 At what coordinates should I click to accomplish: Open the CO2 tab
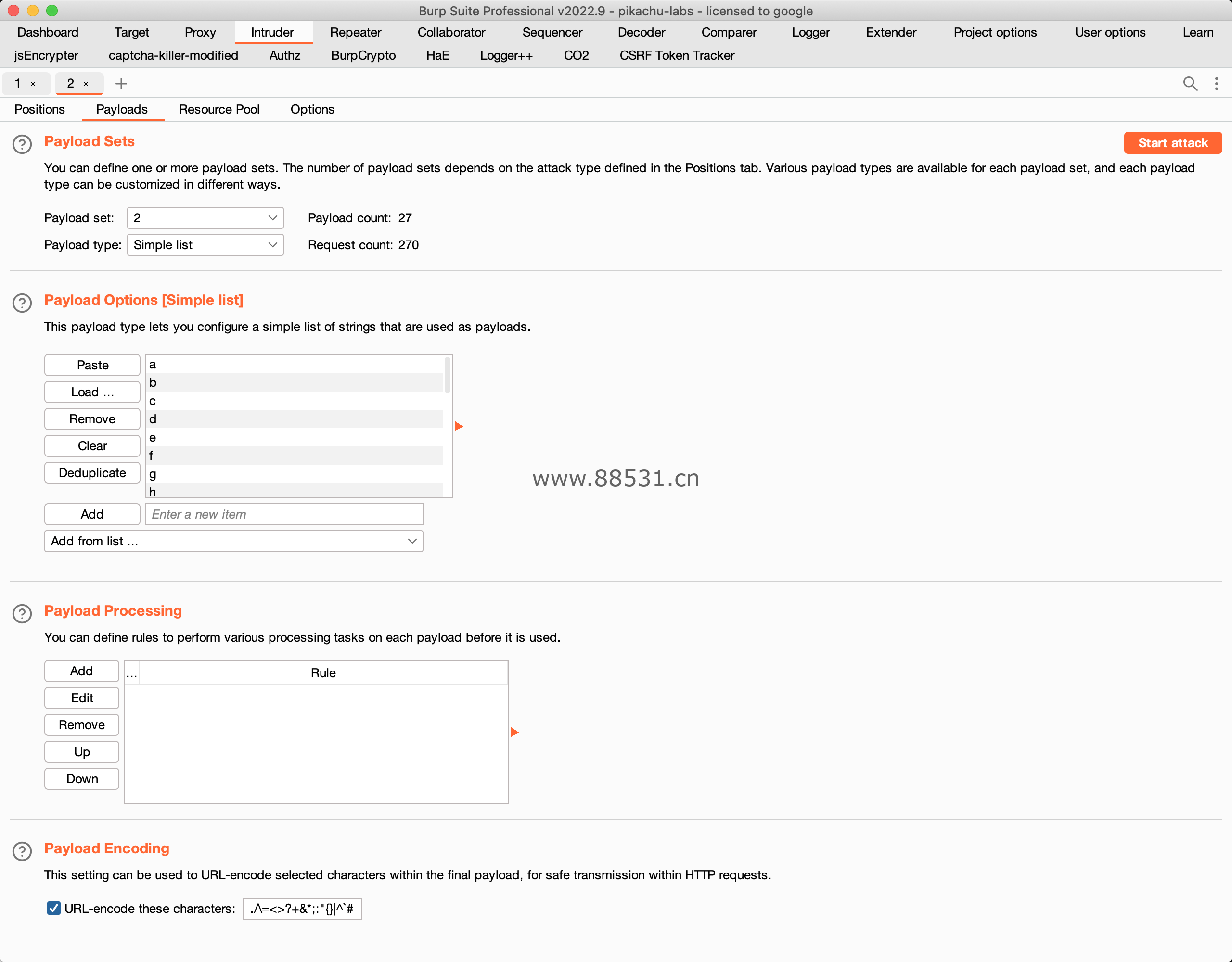(576, 55)
